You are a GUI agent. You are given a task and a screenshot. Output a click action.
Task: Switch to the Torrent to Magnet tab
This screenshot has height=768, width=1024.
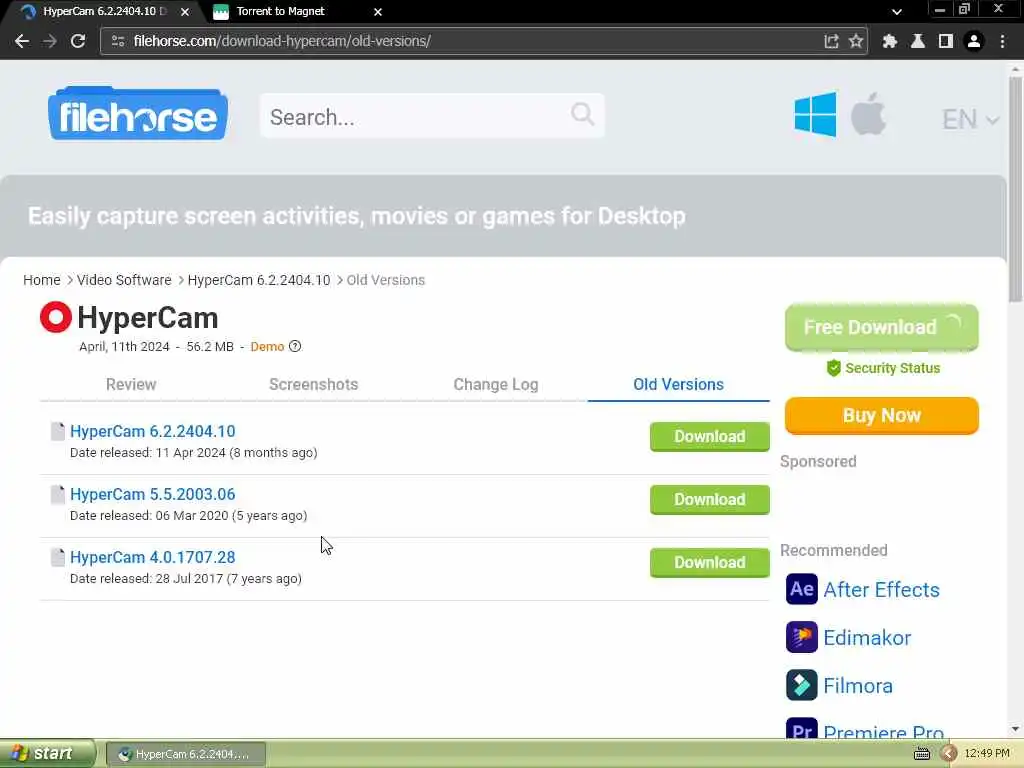pos(280,11)
